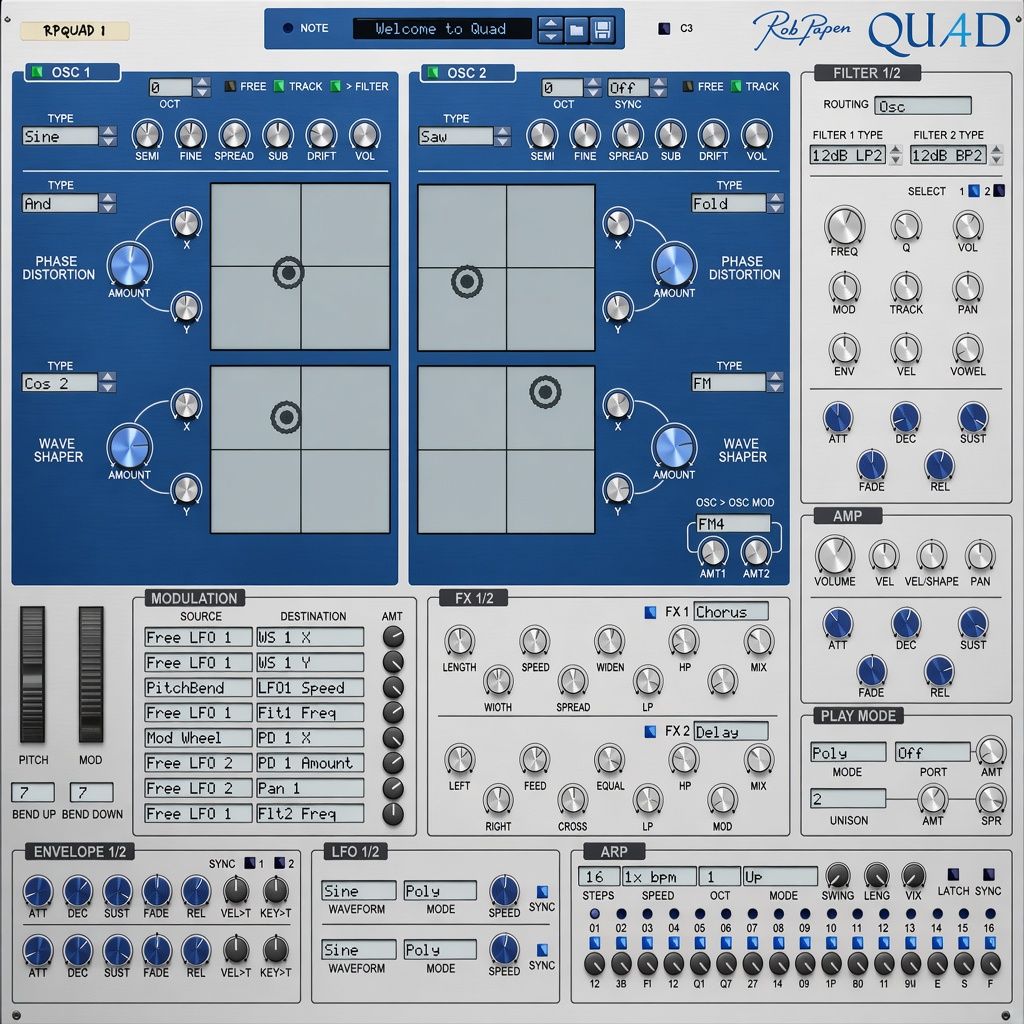Image resolution: width=1024 pixels, height=1024 pixels.
Task: Click the AMP VOLUME knob
Action: point(834,556)
